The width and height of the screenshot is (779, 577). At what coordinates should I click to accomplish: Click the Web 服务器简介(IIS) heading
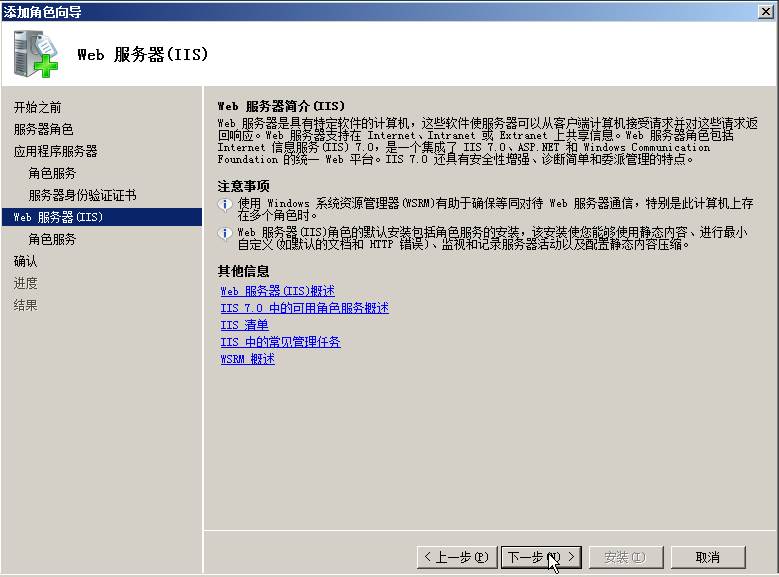coord(281,106)
